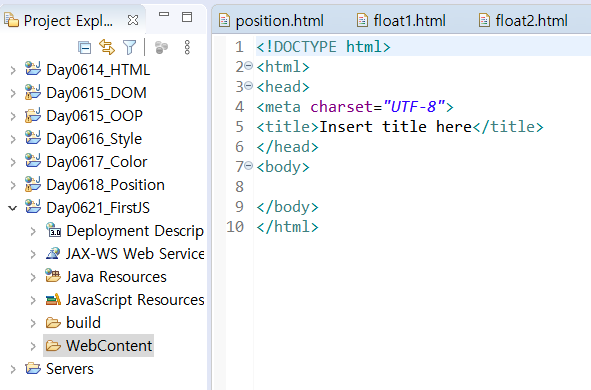Click the closing </body> tag

coord(288,207)
